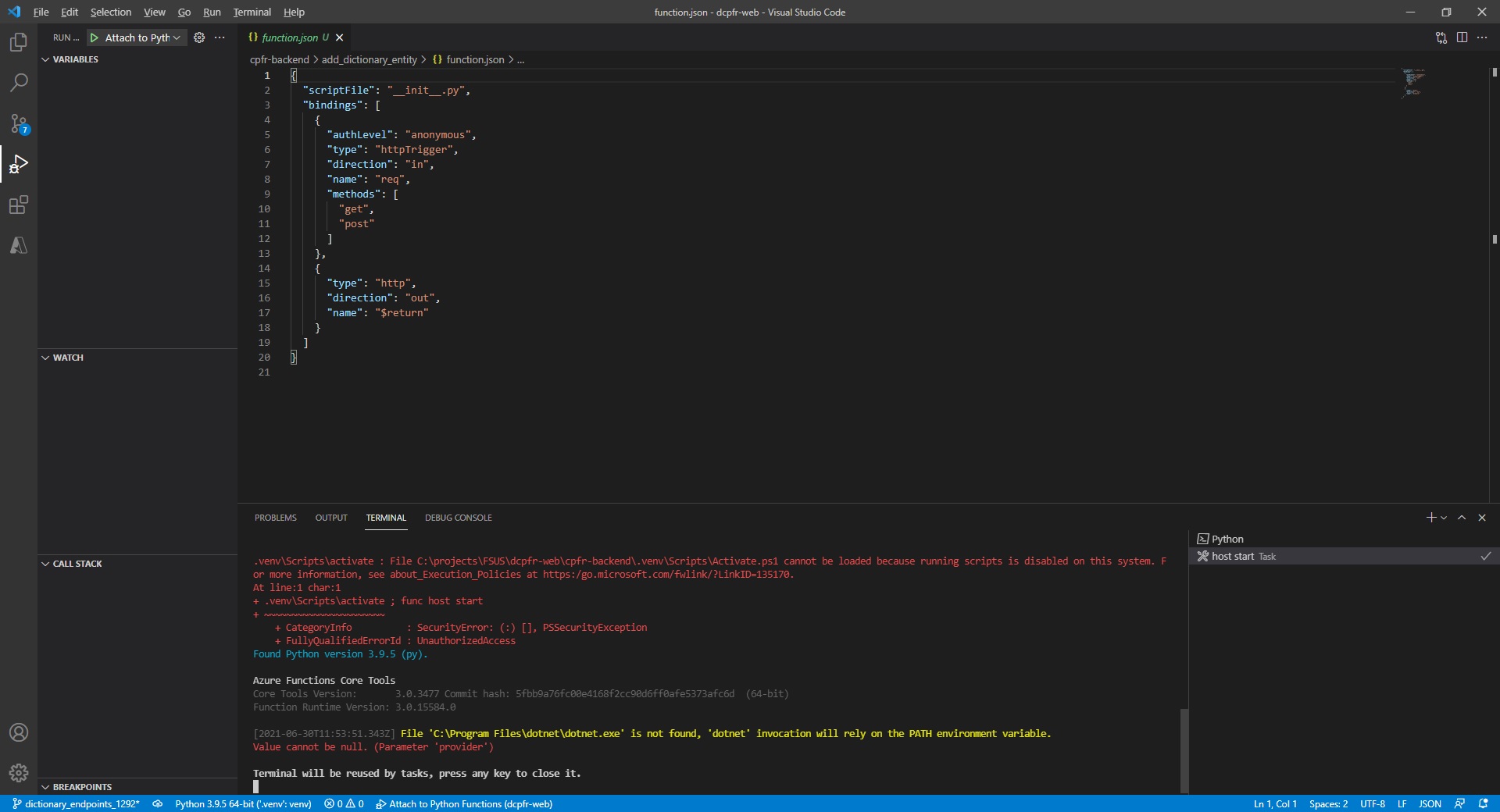Open the Accounts menu icon
The image size is (1500, 812).
[x=19, y=732]
